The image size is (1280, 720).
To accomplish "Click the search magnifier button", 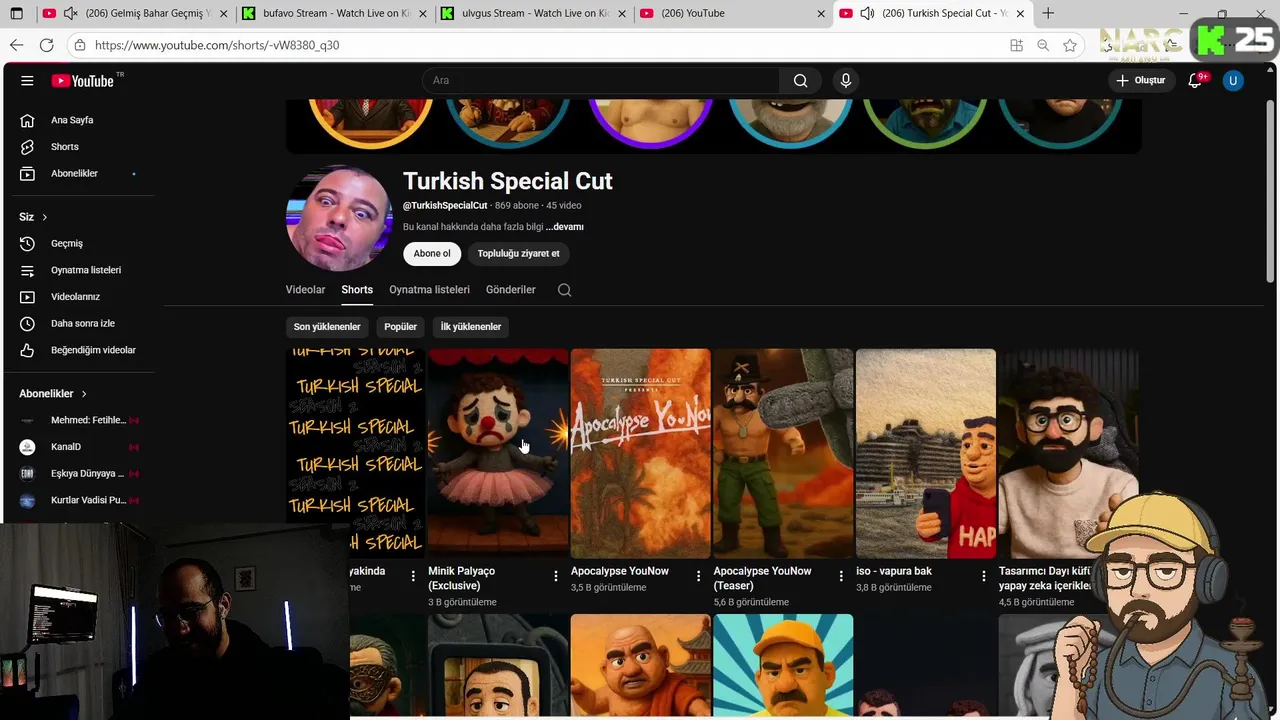I will (800, 81).
